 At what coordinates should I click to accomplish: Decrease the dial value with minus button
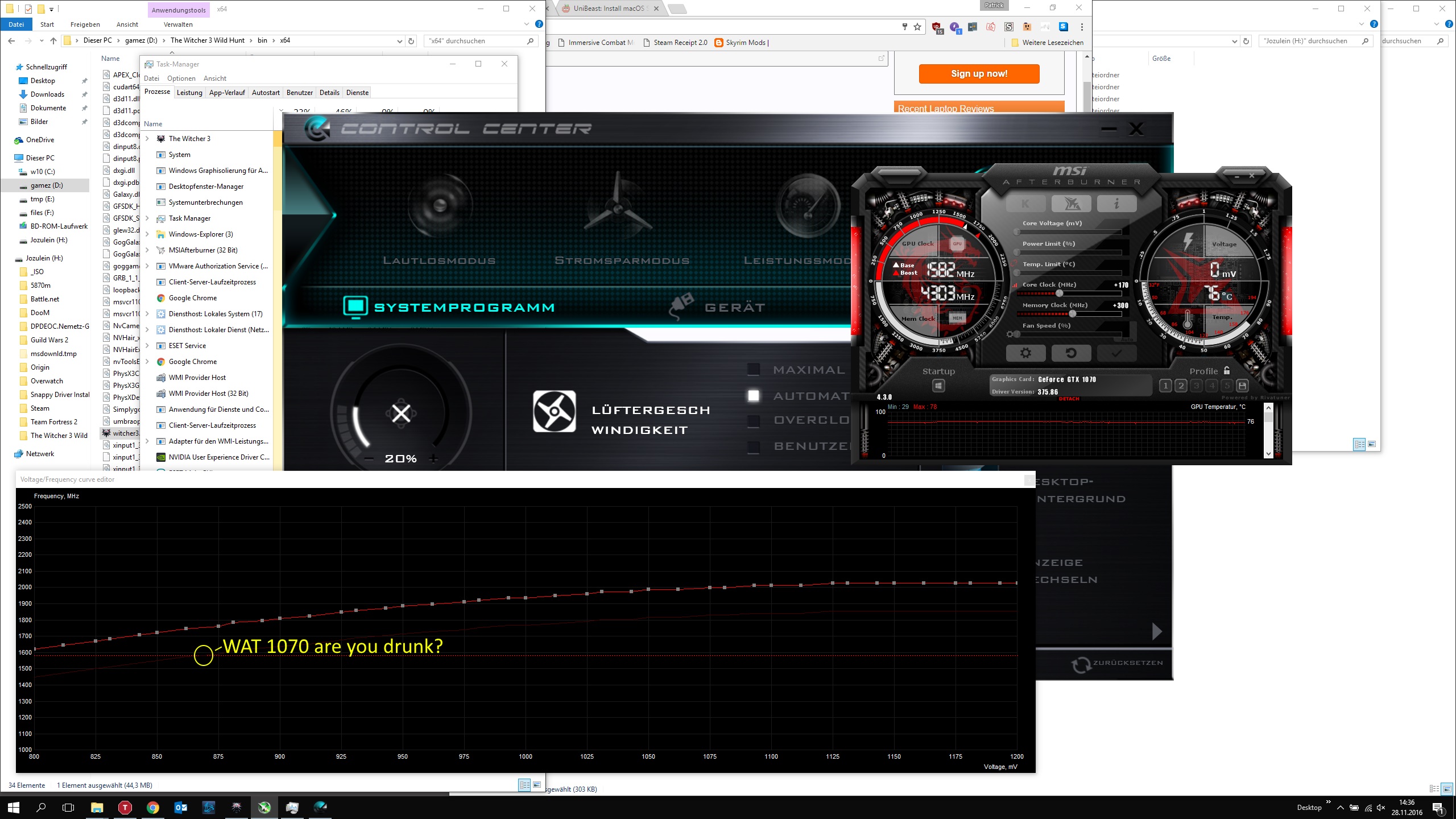[x=370, y=458]
